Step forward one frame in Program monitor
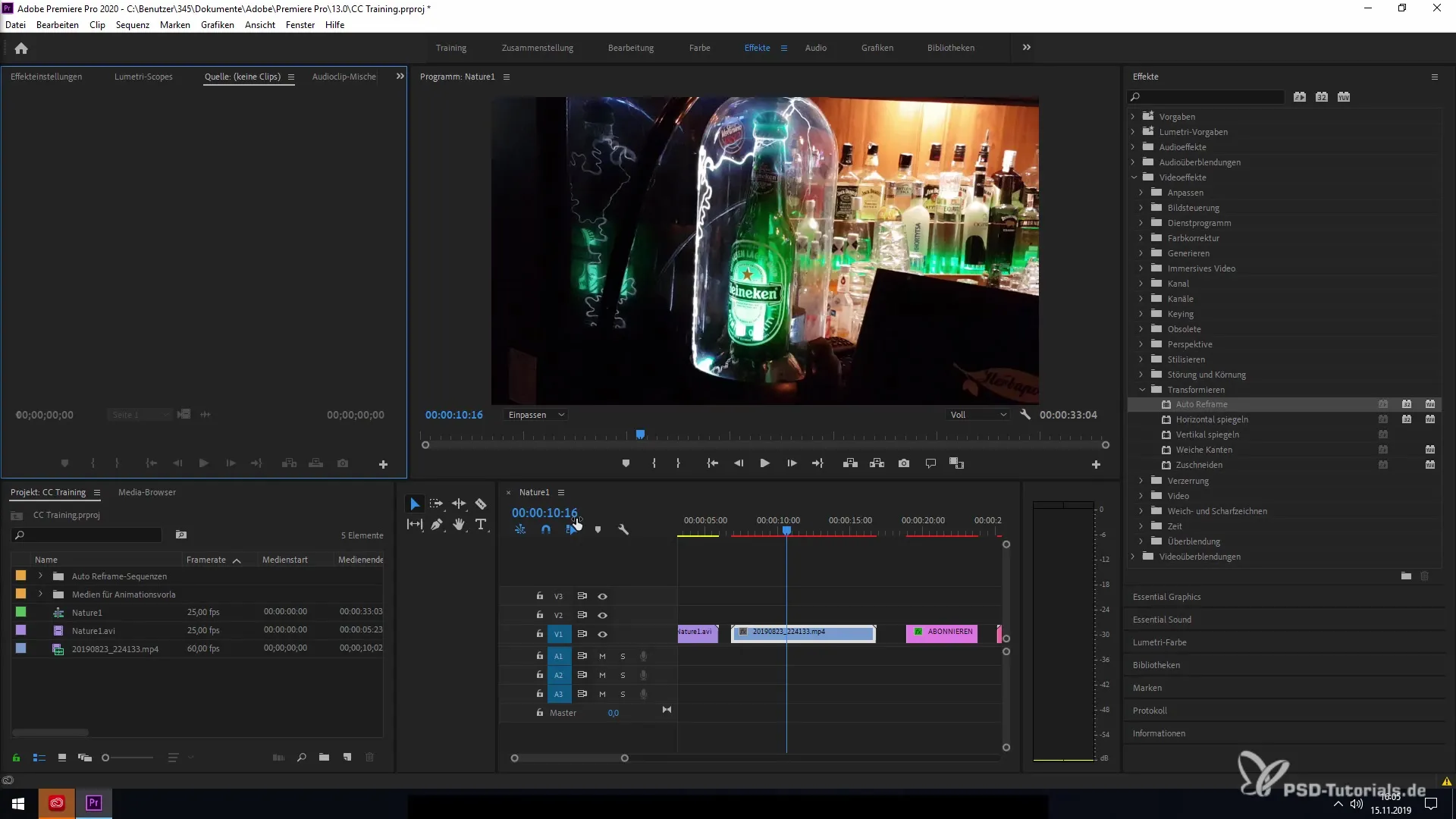This screenshot has width=1456, height=819. click(792, 463)
